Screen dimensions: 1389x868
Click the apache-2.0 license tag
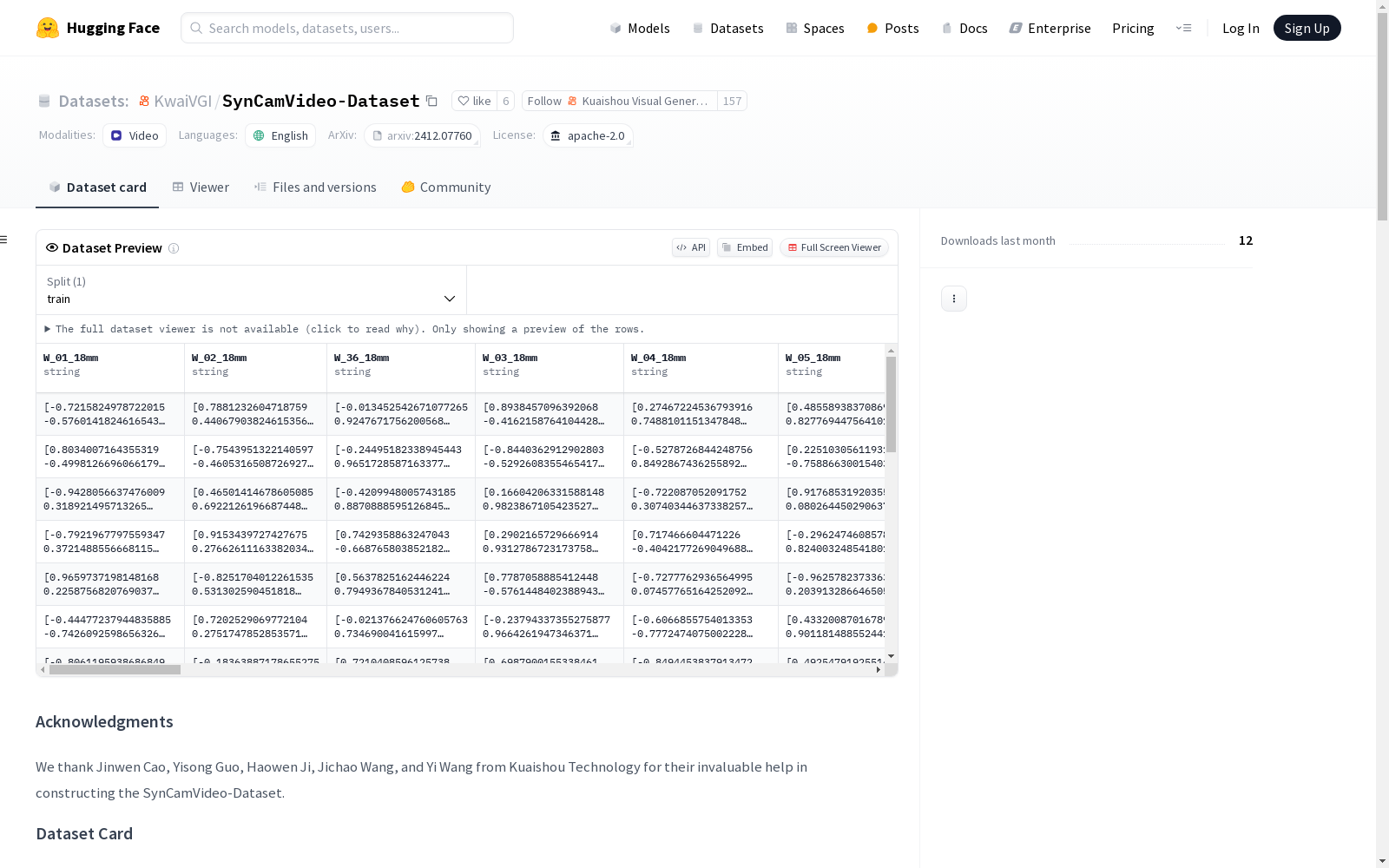(x=588, y=135)
